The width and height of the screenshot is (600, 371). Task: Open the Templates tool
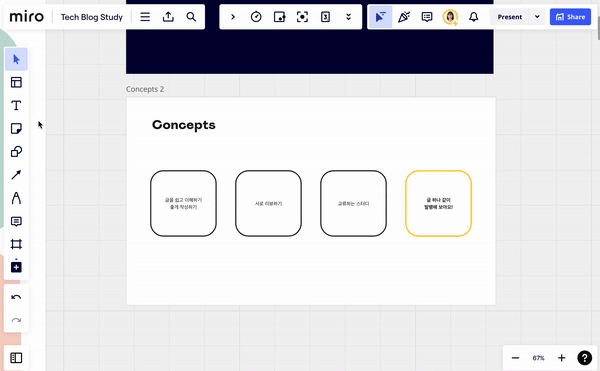[x=16, y=82]
